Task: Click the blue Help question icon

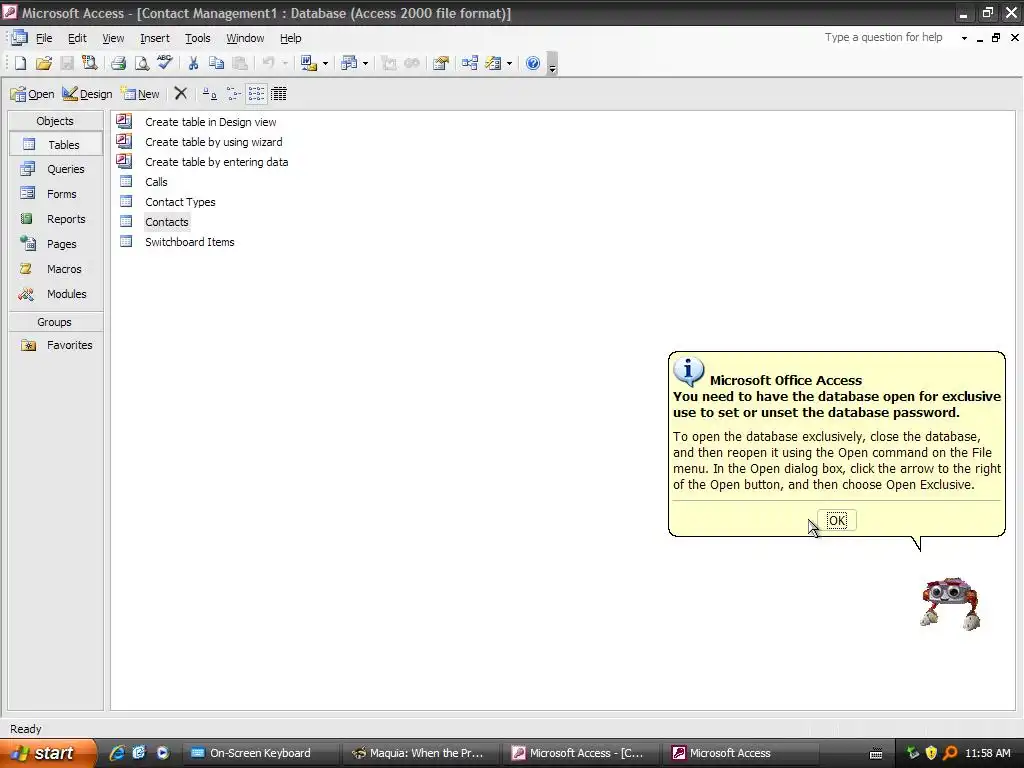Action: point(533,63)
